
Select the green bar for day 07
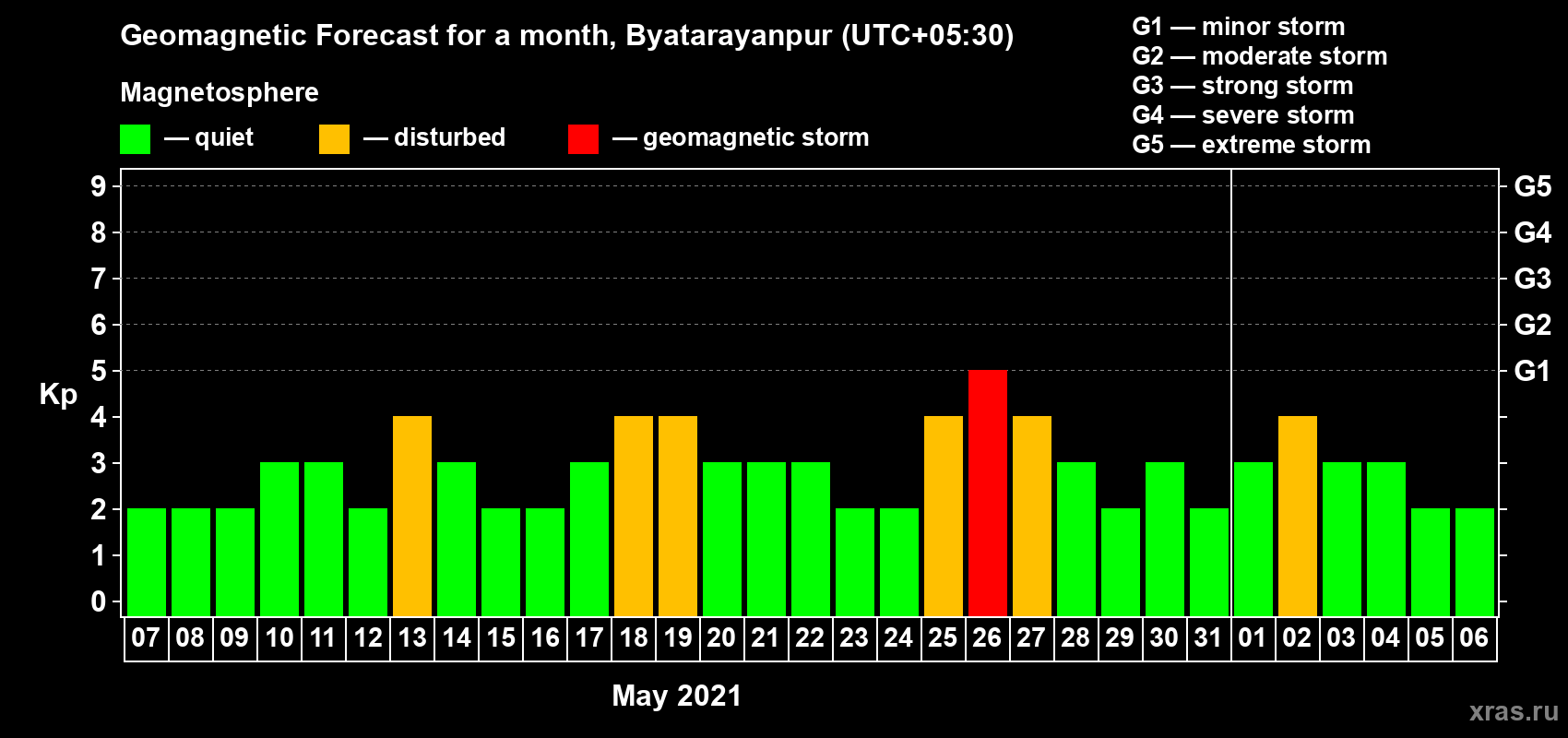[147, 562]
